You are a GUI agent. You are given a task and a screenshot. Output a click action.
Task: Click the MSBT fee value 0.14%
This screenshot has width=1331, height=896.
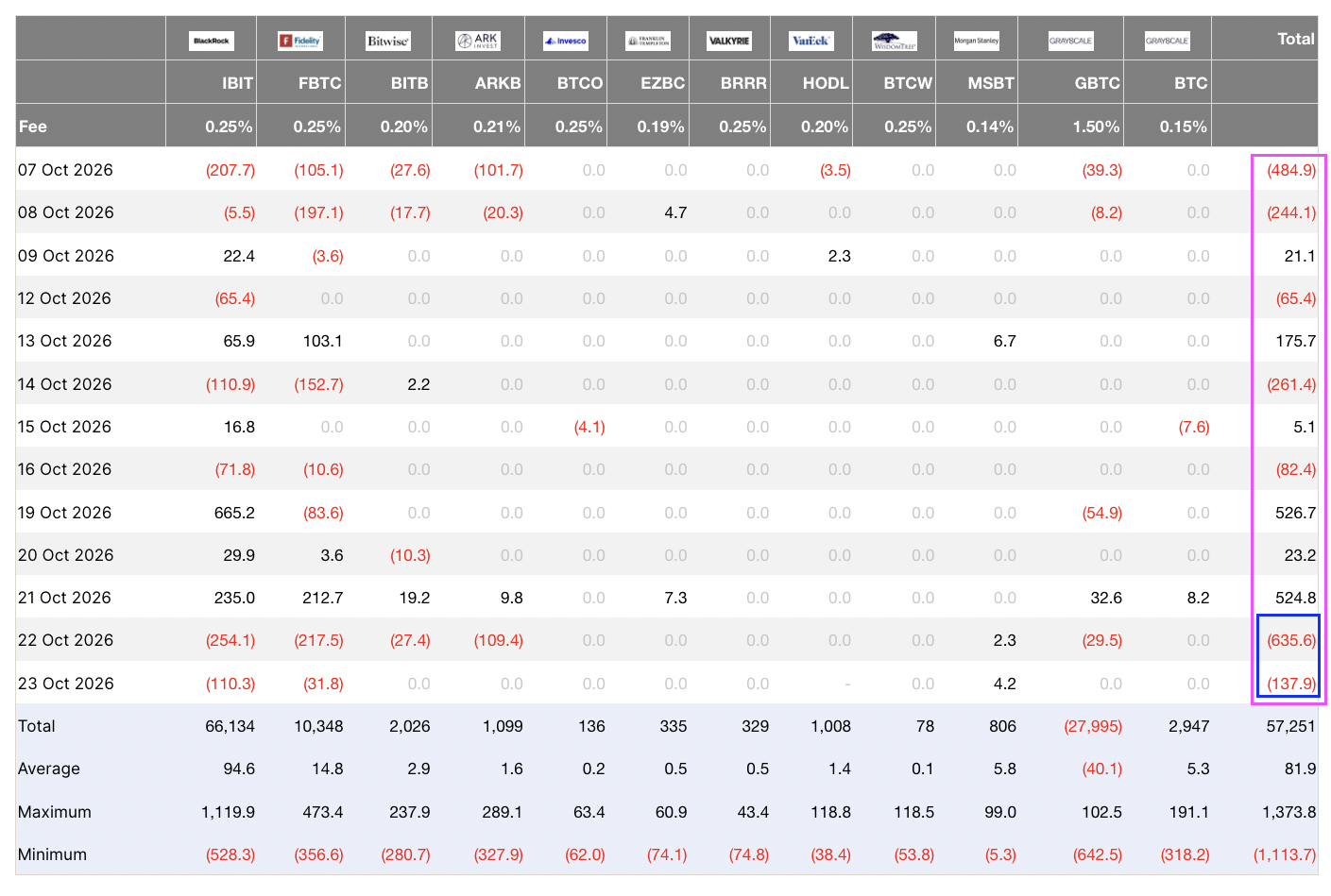(x=990, y=127)
